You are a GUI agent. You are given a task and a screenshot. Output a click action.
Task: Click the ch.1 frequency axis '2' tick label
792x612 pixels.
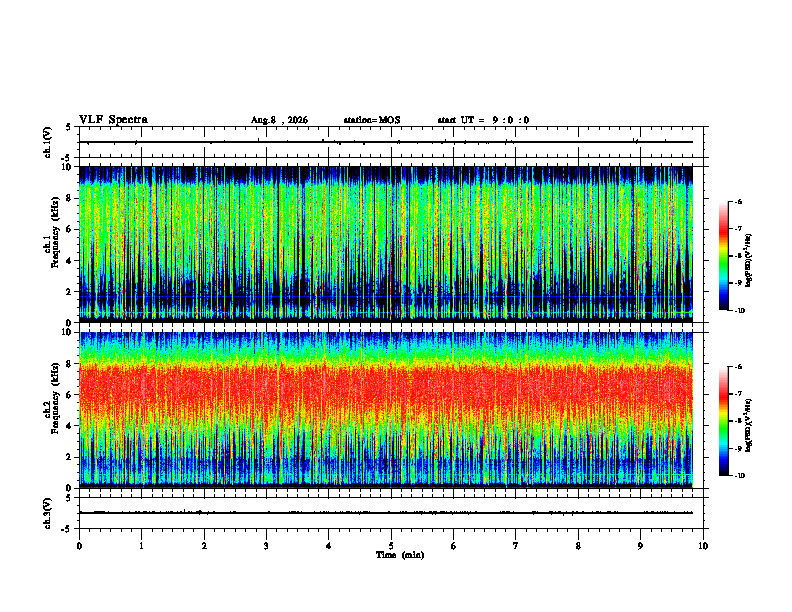69,291
